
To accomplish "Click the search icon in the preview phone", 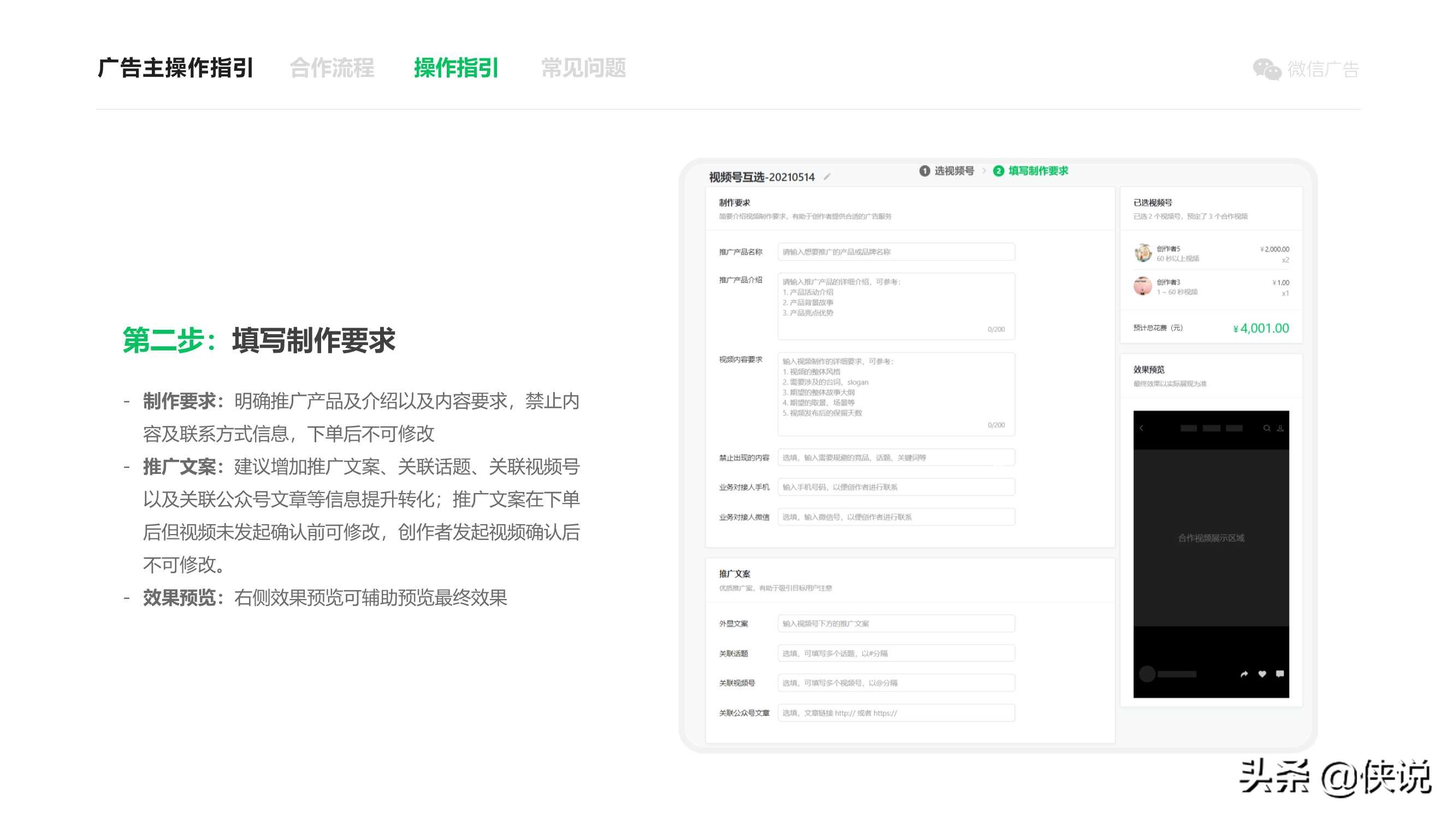I will click(x=1266, y=429).
